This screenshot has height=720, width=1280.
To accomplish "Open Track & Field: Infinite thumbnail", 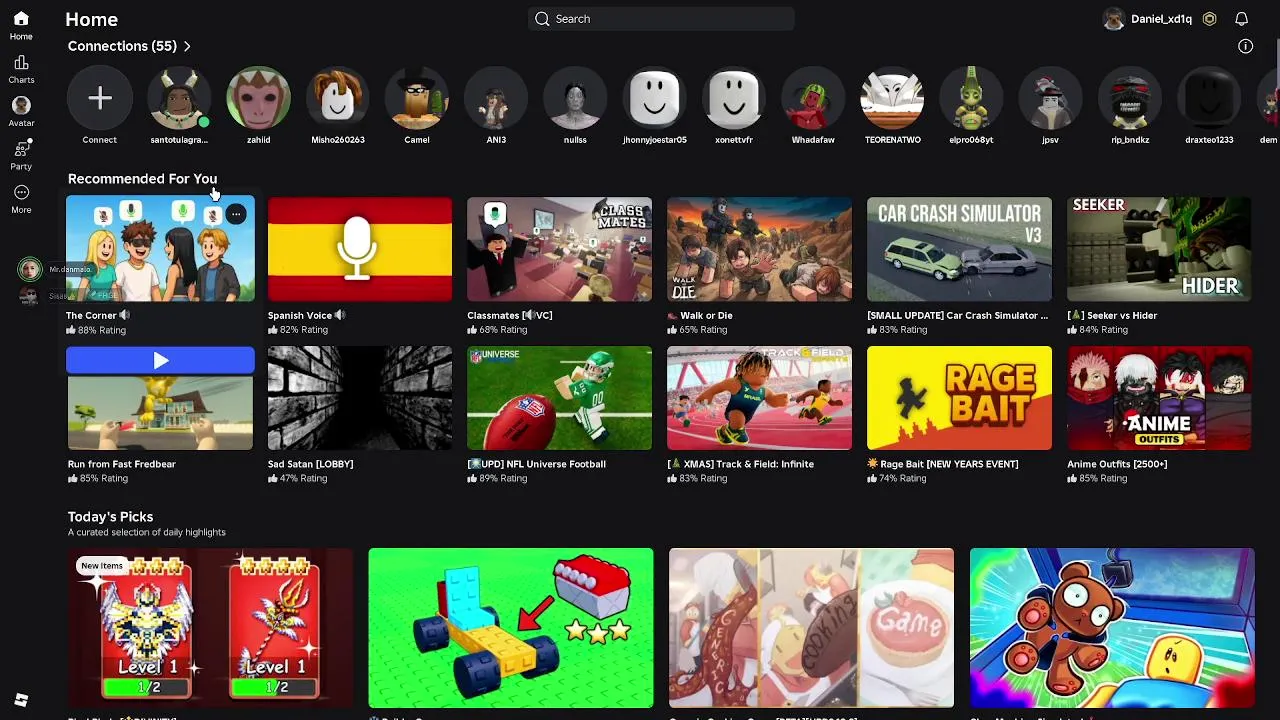I will [x=759, y=398].
